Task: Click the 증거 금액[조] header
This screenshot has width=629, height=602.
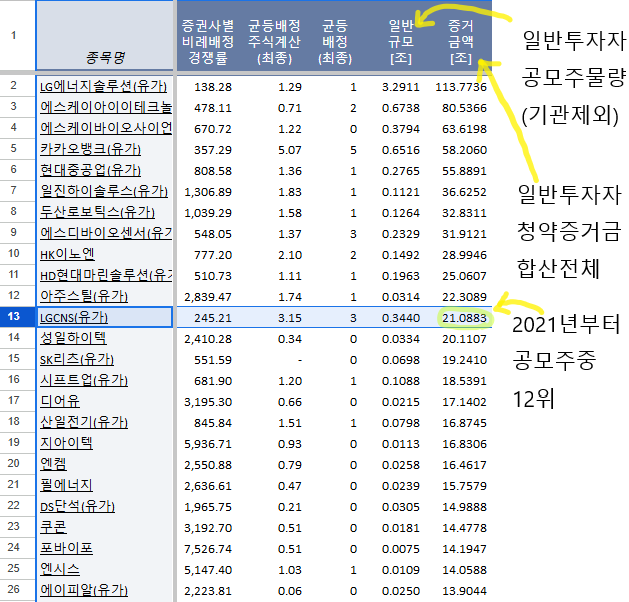Action: coord(461,42)
